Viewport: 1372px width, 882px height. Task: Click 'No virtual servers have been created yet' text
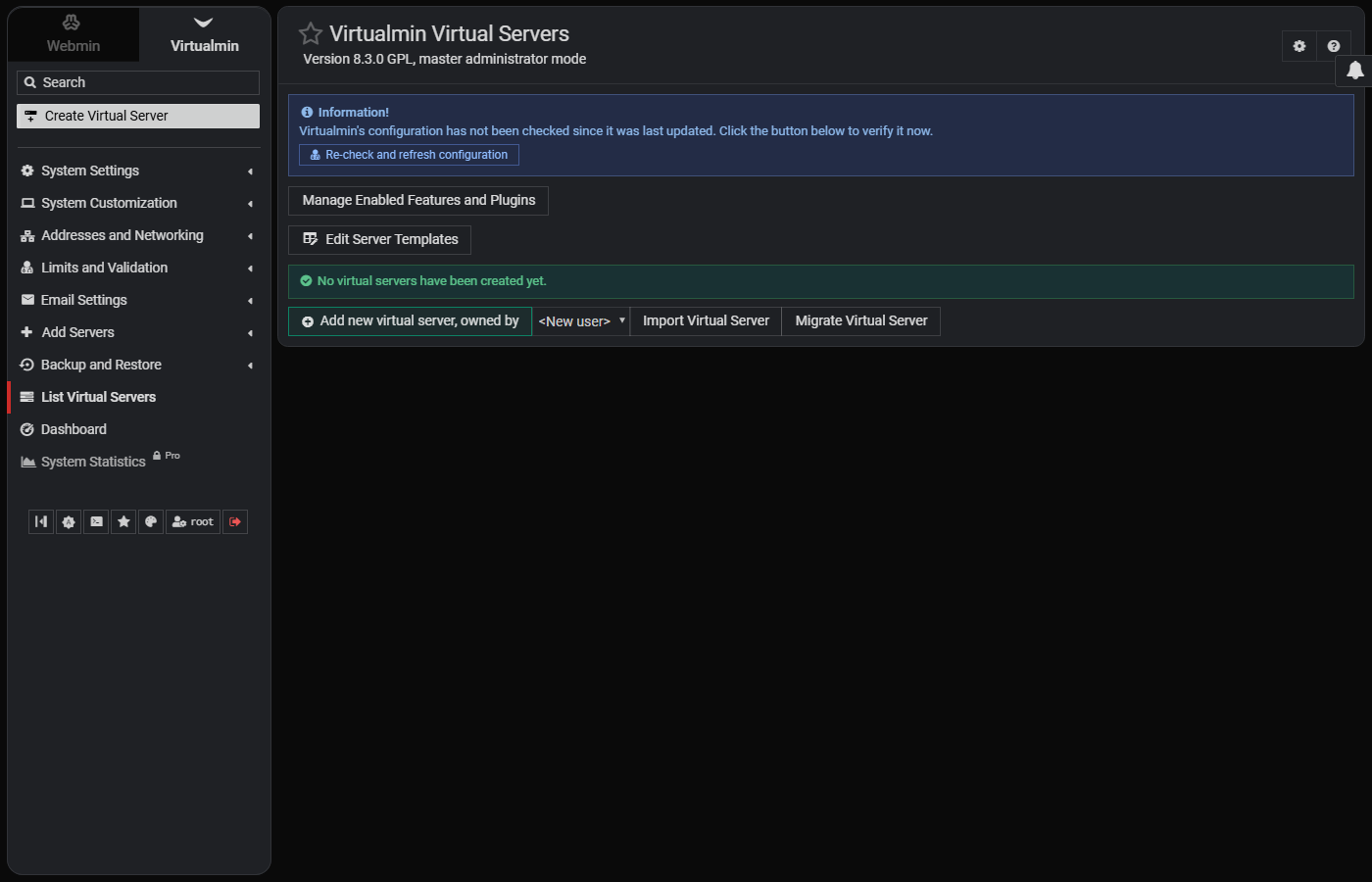[431, 281]
